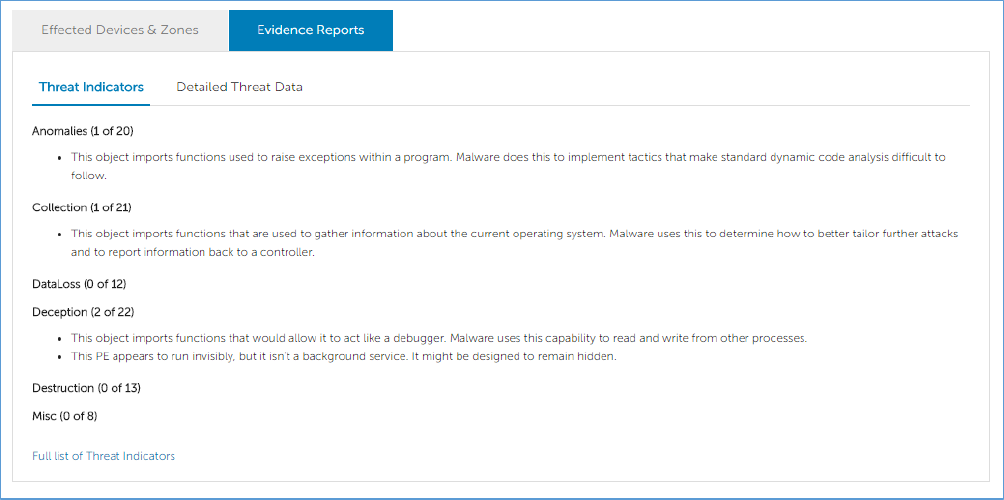Viewport: 1004px width, 500px height.
Task: Open the Full list of Threat Indicators link
Action: point(103,456)
